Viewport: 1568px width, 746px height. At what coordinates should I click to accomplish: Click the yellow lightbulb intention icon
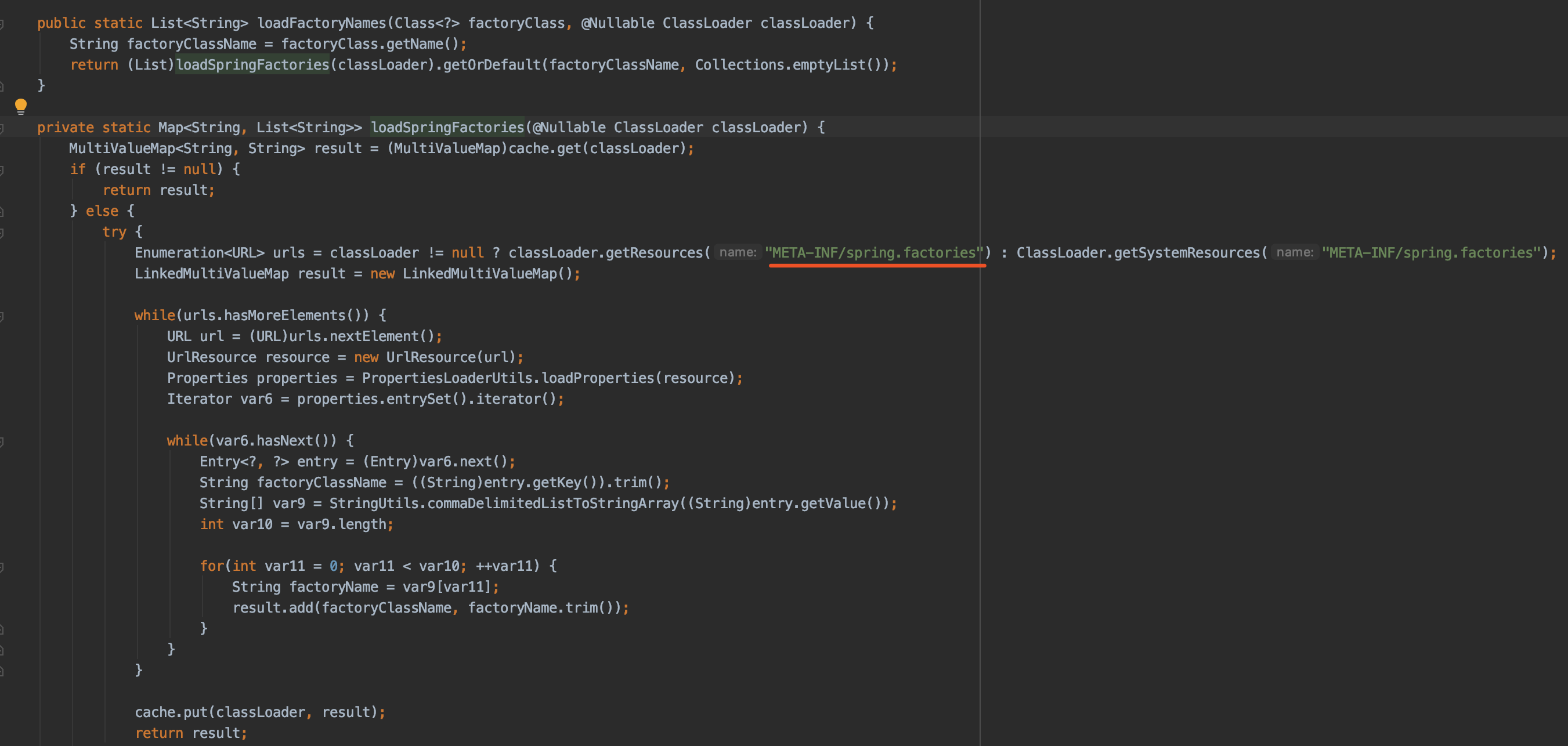coord(21,107)
